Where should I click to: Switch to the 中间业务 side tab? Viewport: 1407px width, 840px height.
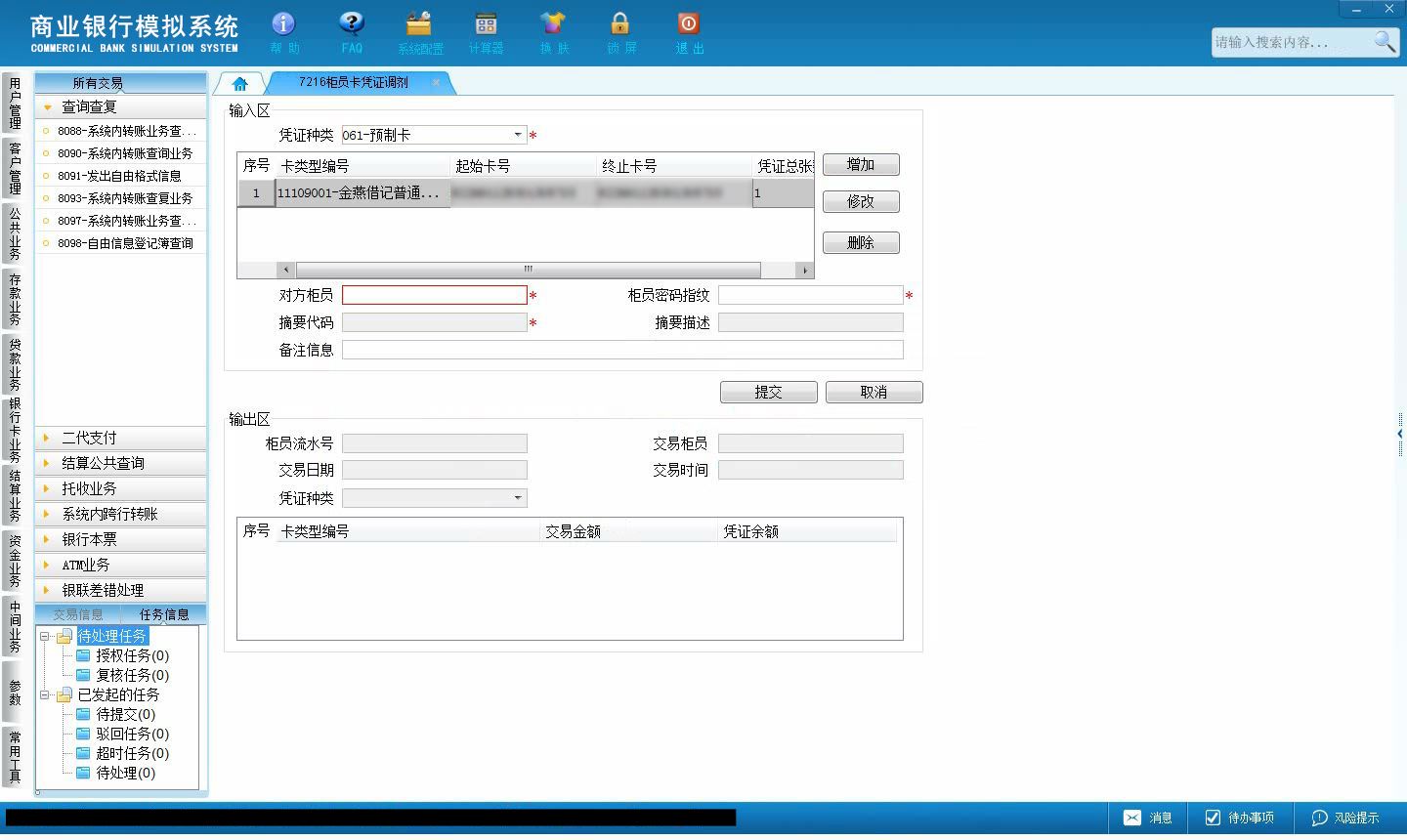[14, 626]
